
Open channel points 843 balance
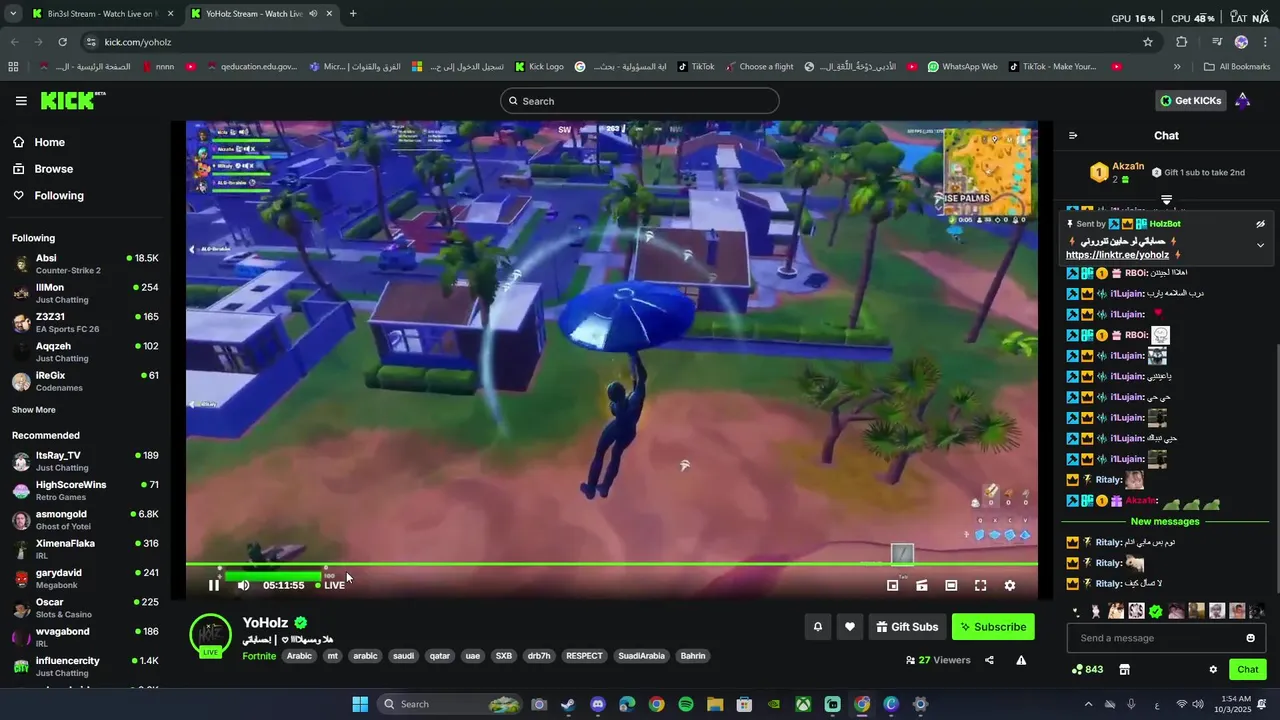click(1087, 669)
